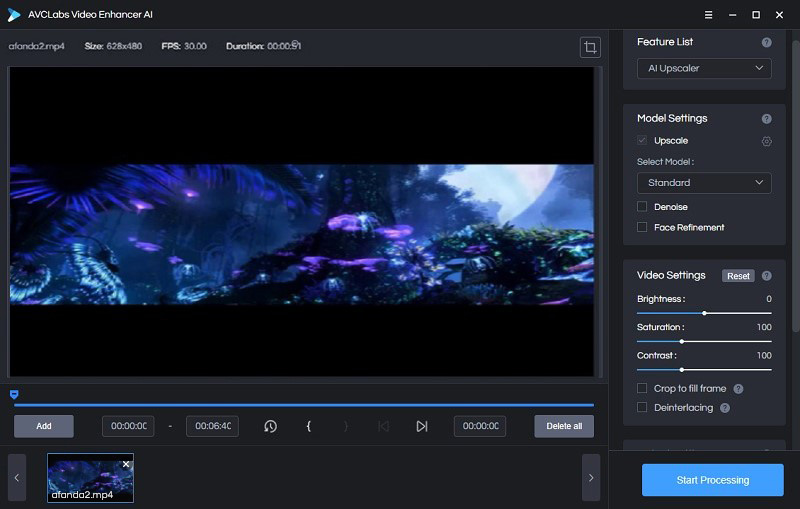Click the afanda2.mp4 filename text
800x509 pixels.
tap(36, 46)
